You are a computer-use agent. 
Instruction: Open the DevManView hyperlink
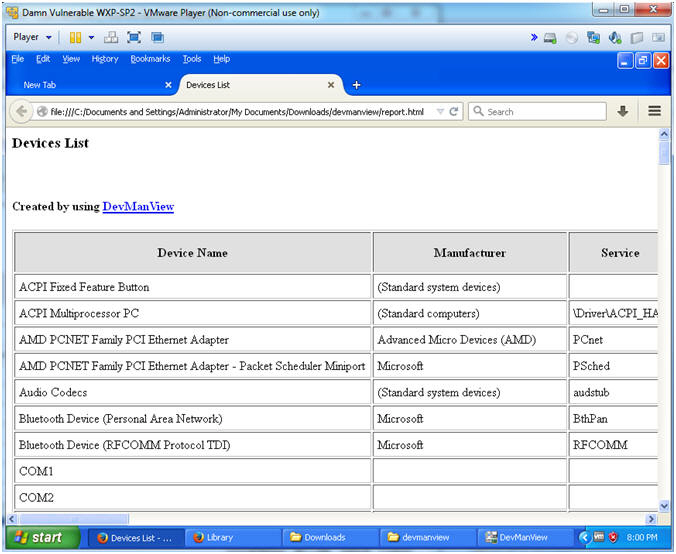coord(138,207)
